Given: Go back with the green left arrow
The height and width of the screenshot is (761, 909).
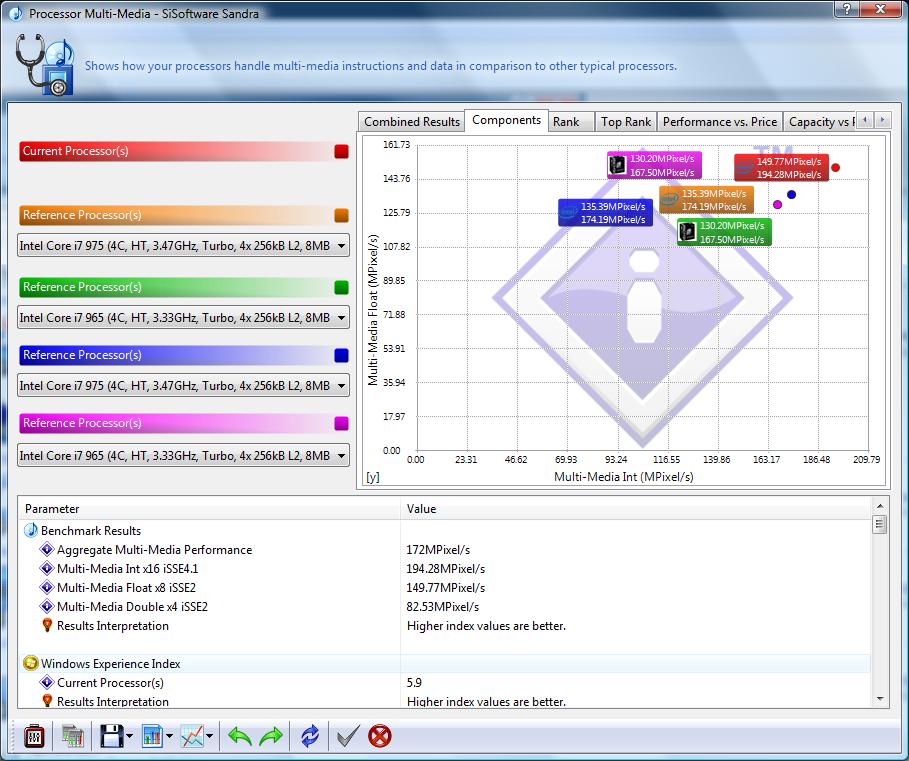Looking at the screenshot, I should point(240,737).
